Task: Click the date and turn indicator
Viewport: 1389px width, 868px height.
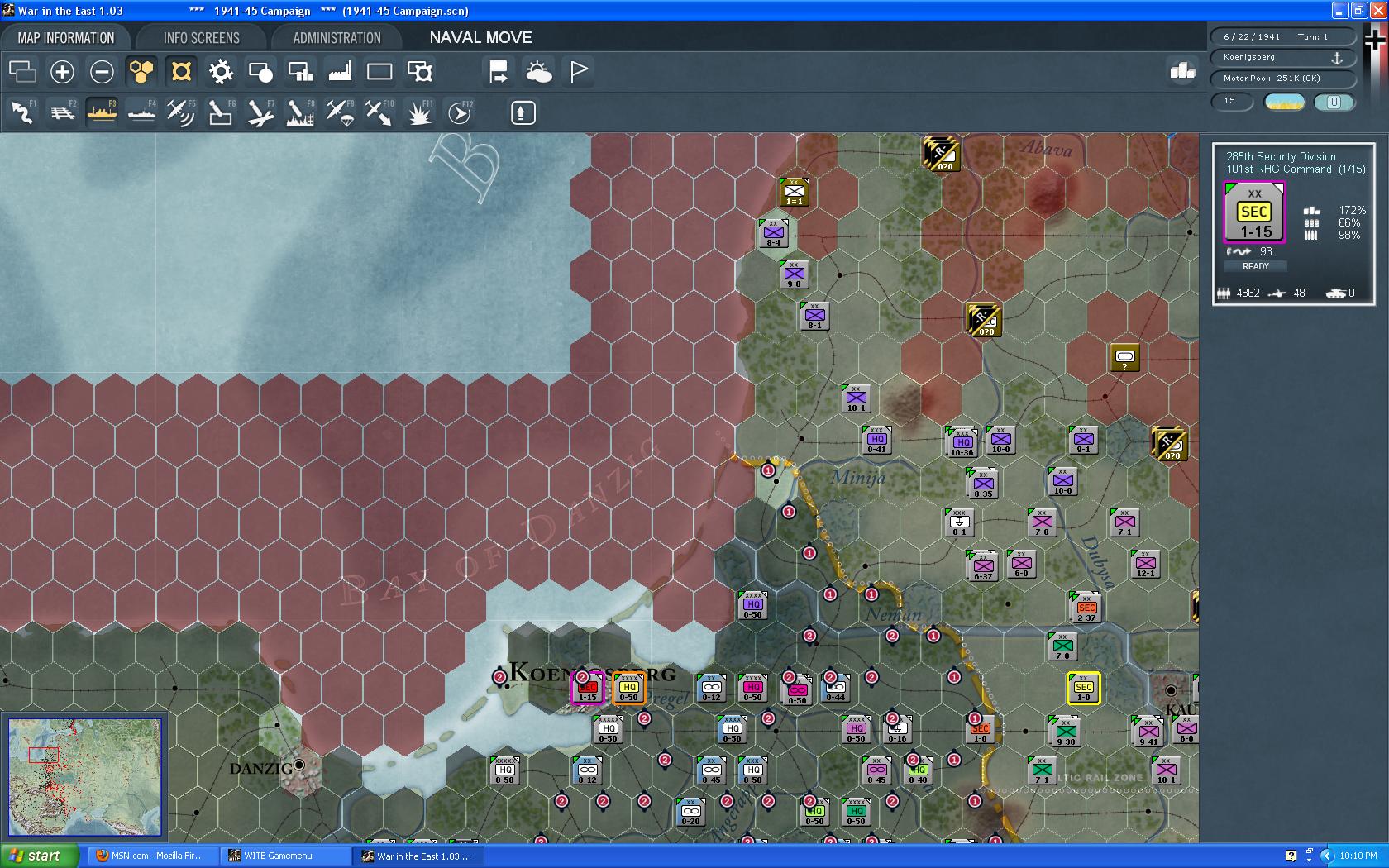Action: [x=1282, y=36]
